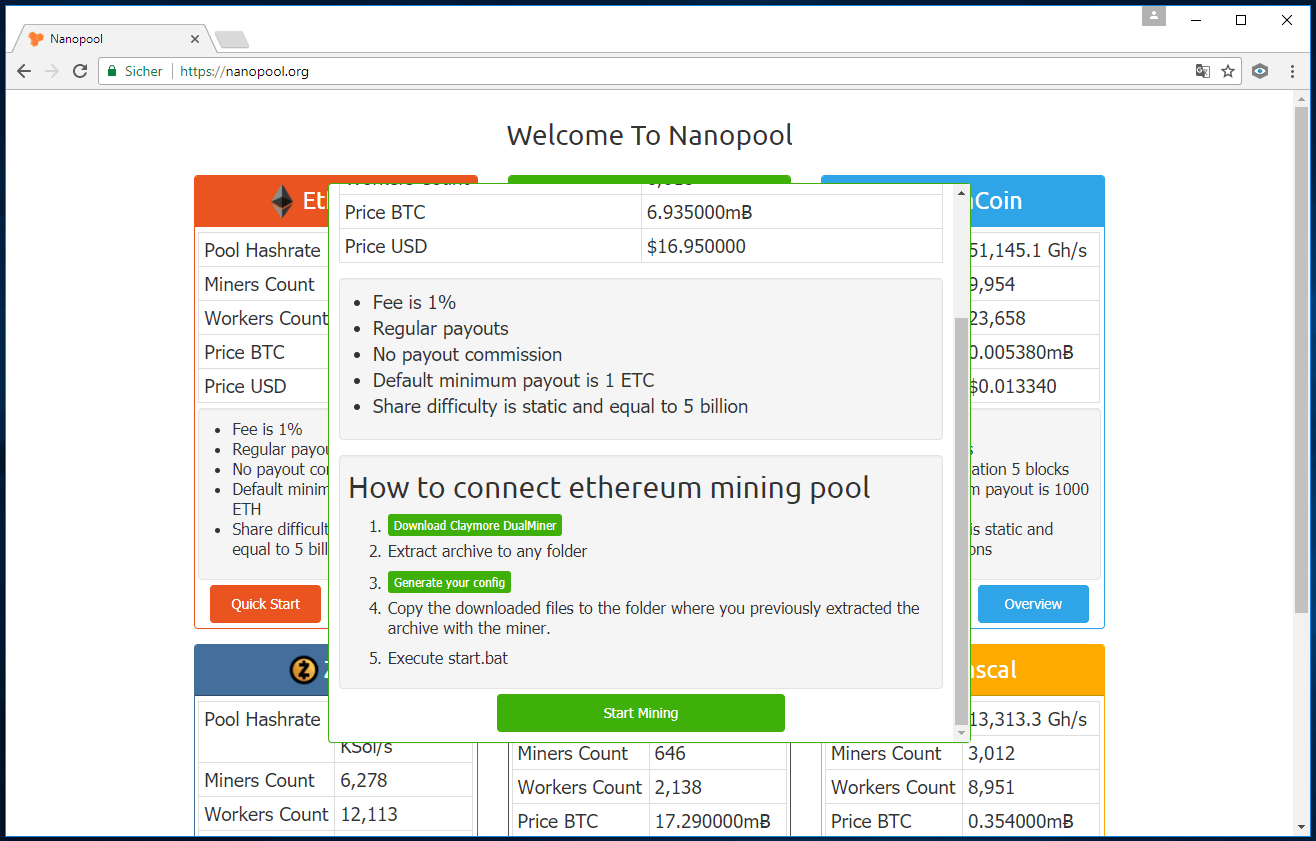Click the green secure lock icon
Screen dimensions: 1316x841
112,71
